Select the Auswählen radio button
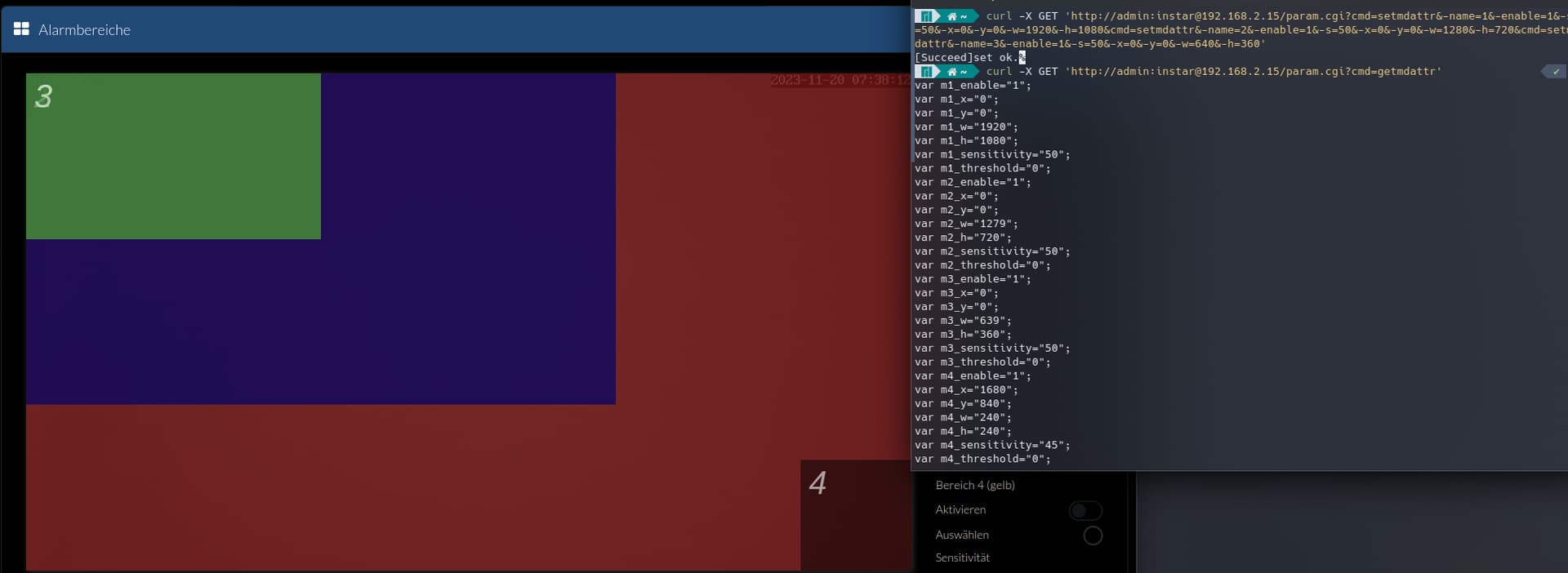Screen dimensions: 1568x573 [x=1093, y=535]
